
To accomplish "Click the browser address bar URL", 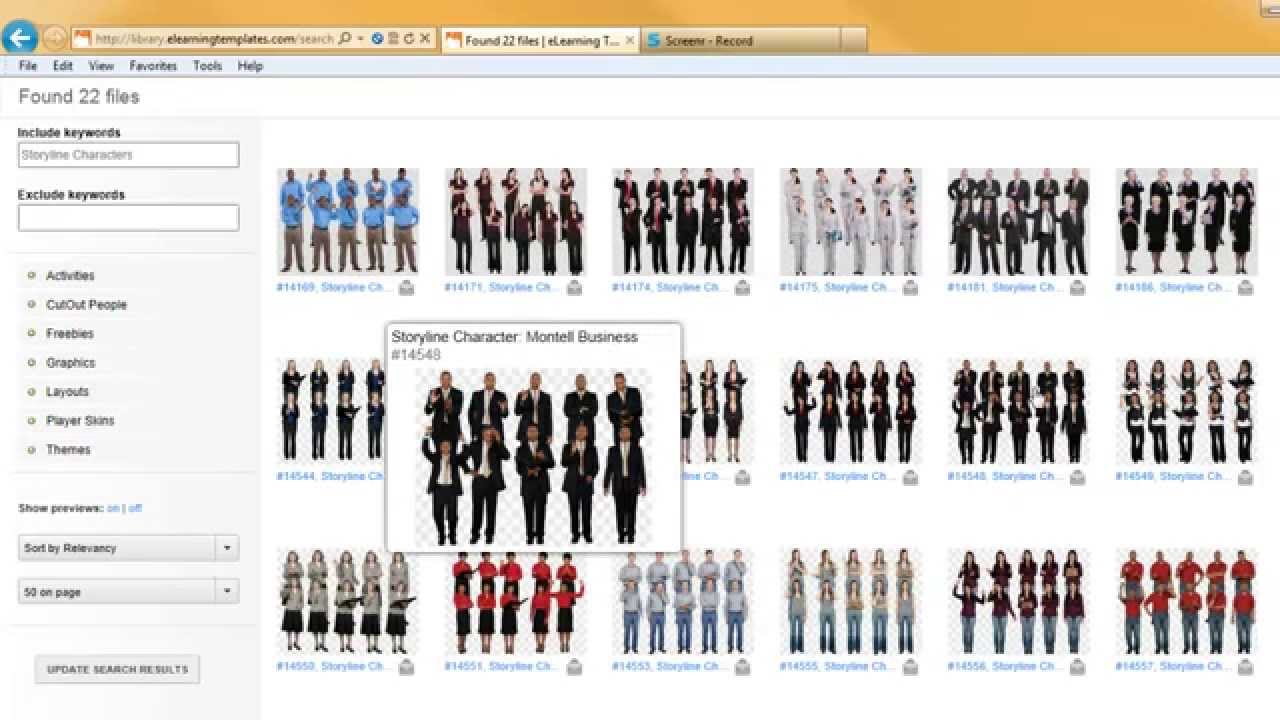I will [x=215, y=39].
